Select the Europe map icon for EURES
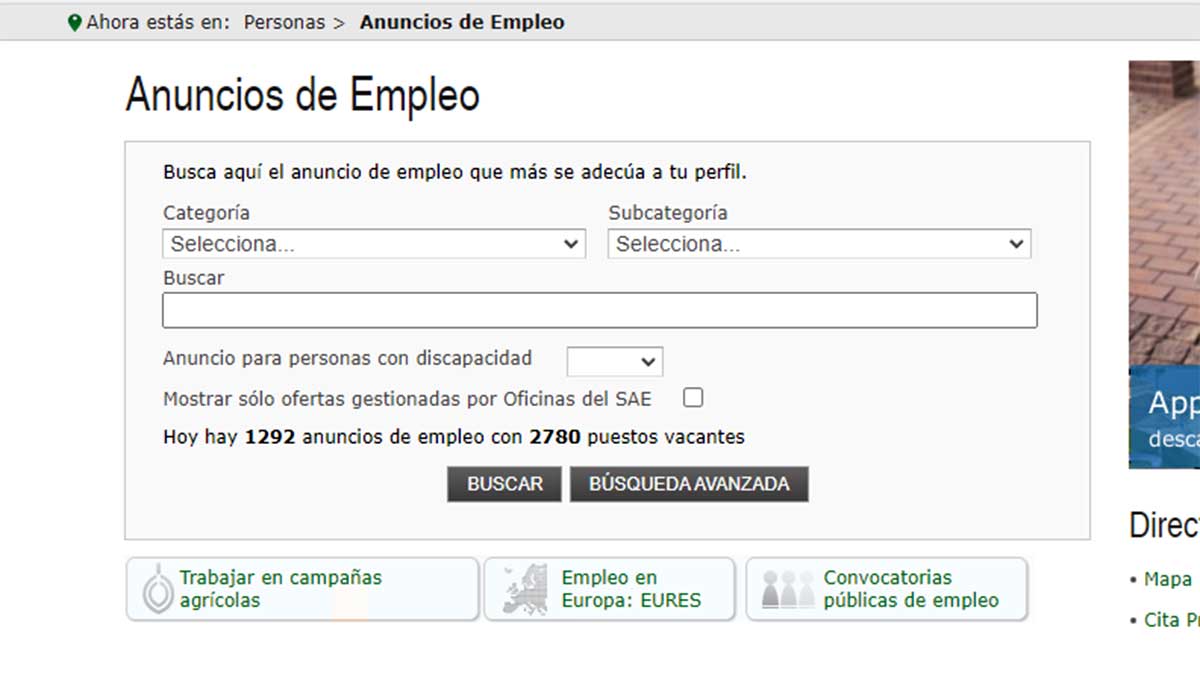This screenshot has width=1200, height=675. pyautogui.click(x=527, y=588)
